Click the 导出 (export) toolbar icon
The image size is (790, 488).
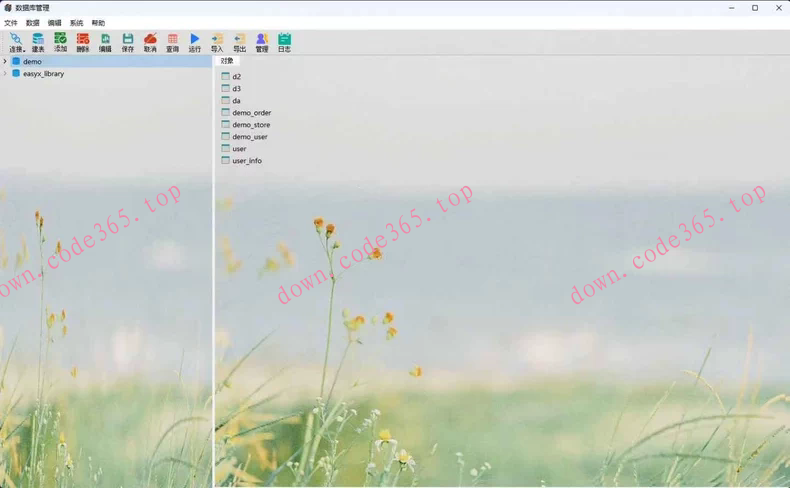240,43
